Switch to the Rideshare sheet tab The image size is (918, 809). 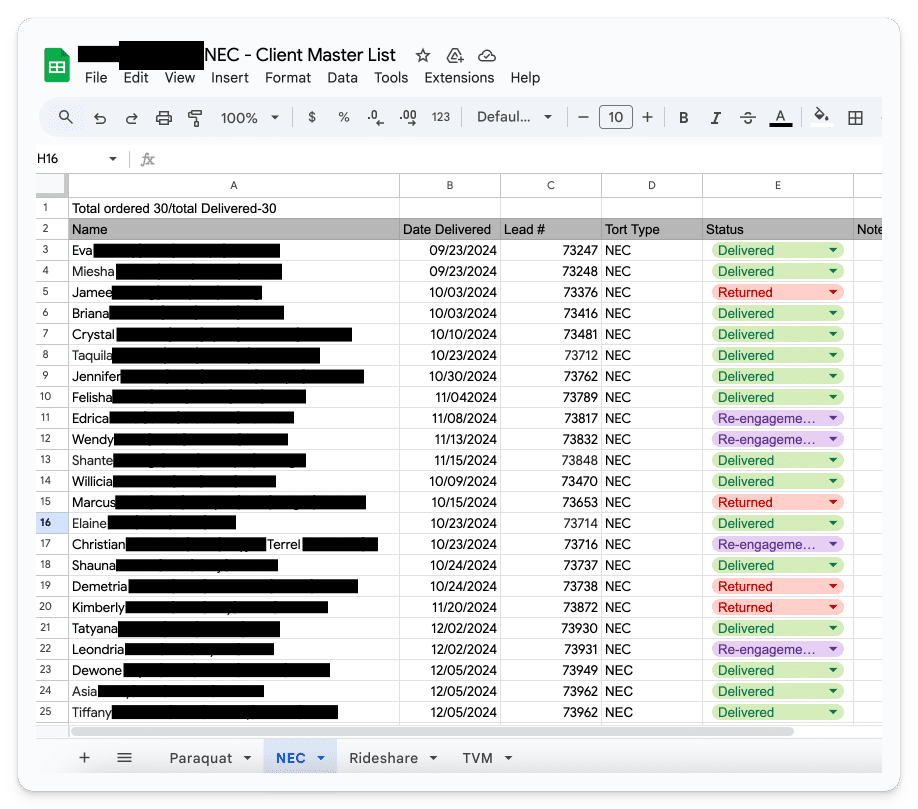point(392,758)
